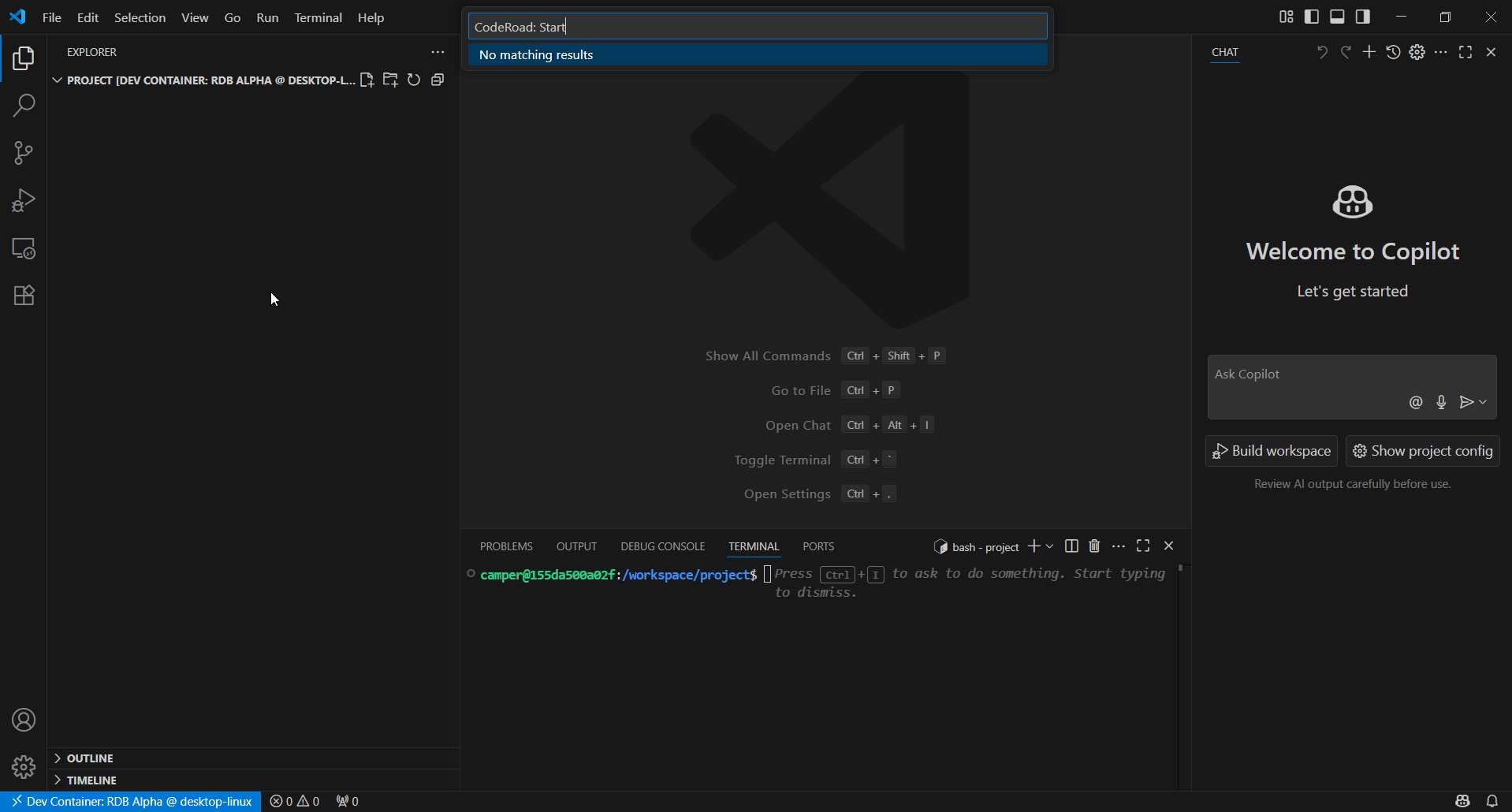Open the terminal launch profile dropdown
The width and height of the screenshot is (1512, 812).
tap(1050, 546)
